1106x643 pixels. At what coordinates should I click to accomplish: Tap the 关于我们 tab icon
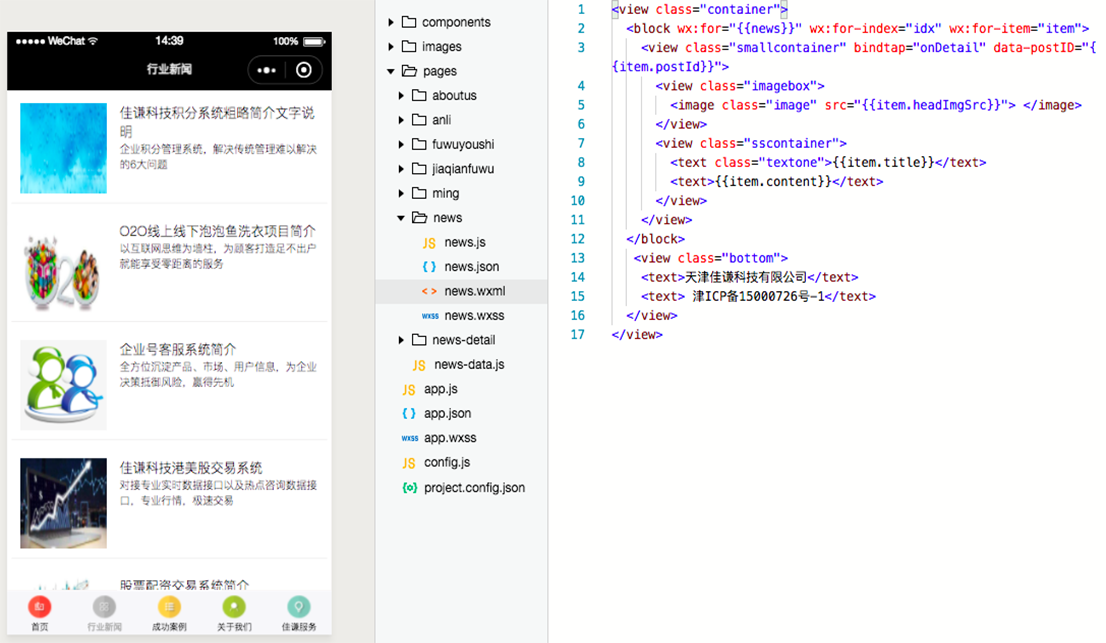point(234,606)
